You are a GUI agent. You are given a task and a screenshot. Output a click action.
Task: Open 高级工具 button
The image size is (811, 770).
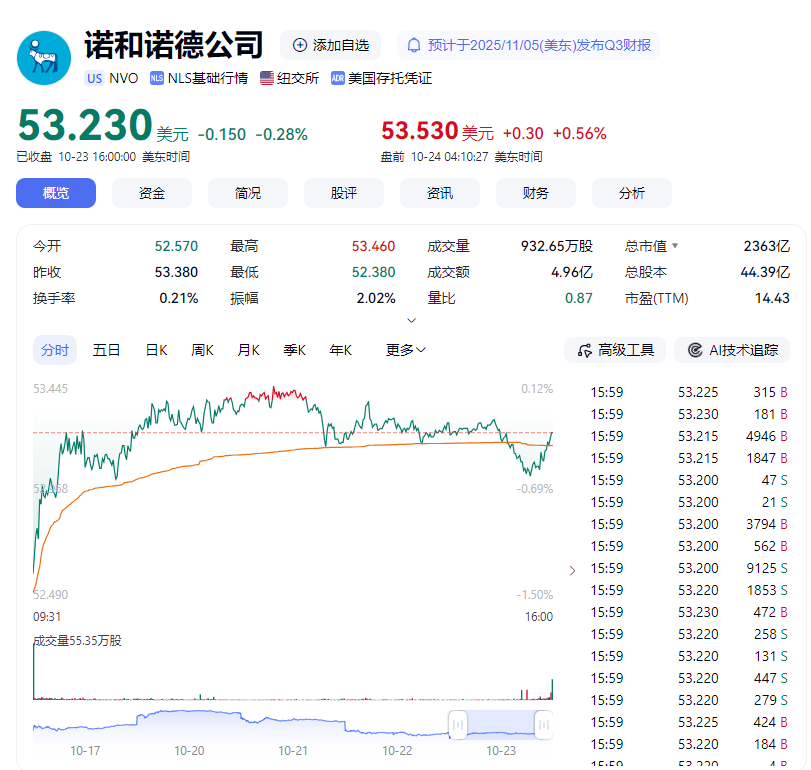[615, 350]
